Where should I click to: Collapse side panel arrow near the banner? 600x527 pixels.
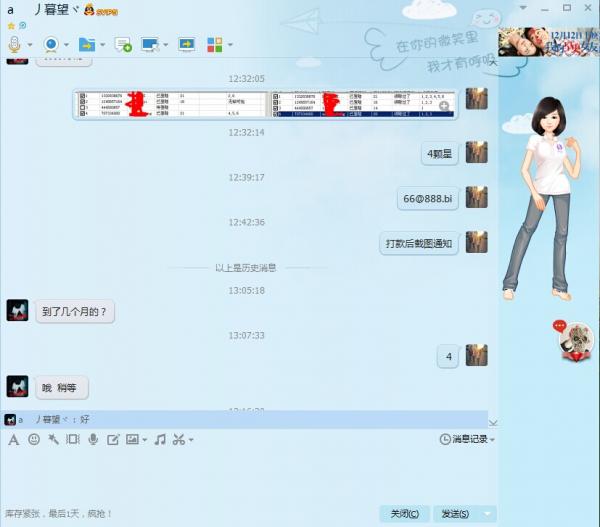pos(494,62)
